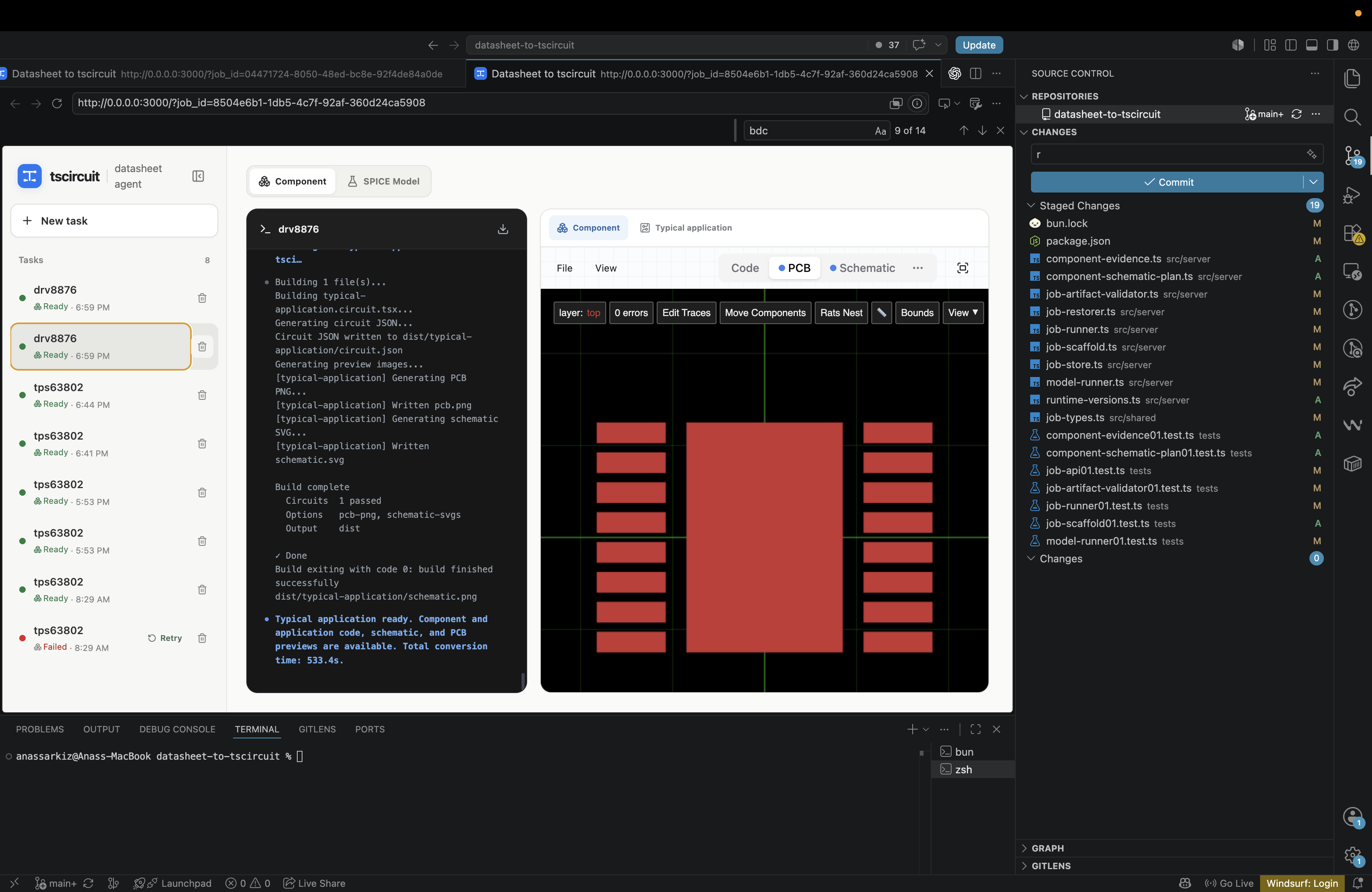The image size is (1372, 892).
Task: Toggle Match Case in the find bar
Action: 880,131
